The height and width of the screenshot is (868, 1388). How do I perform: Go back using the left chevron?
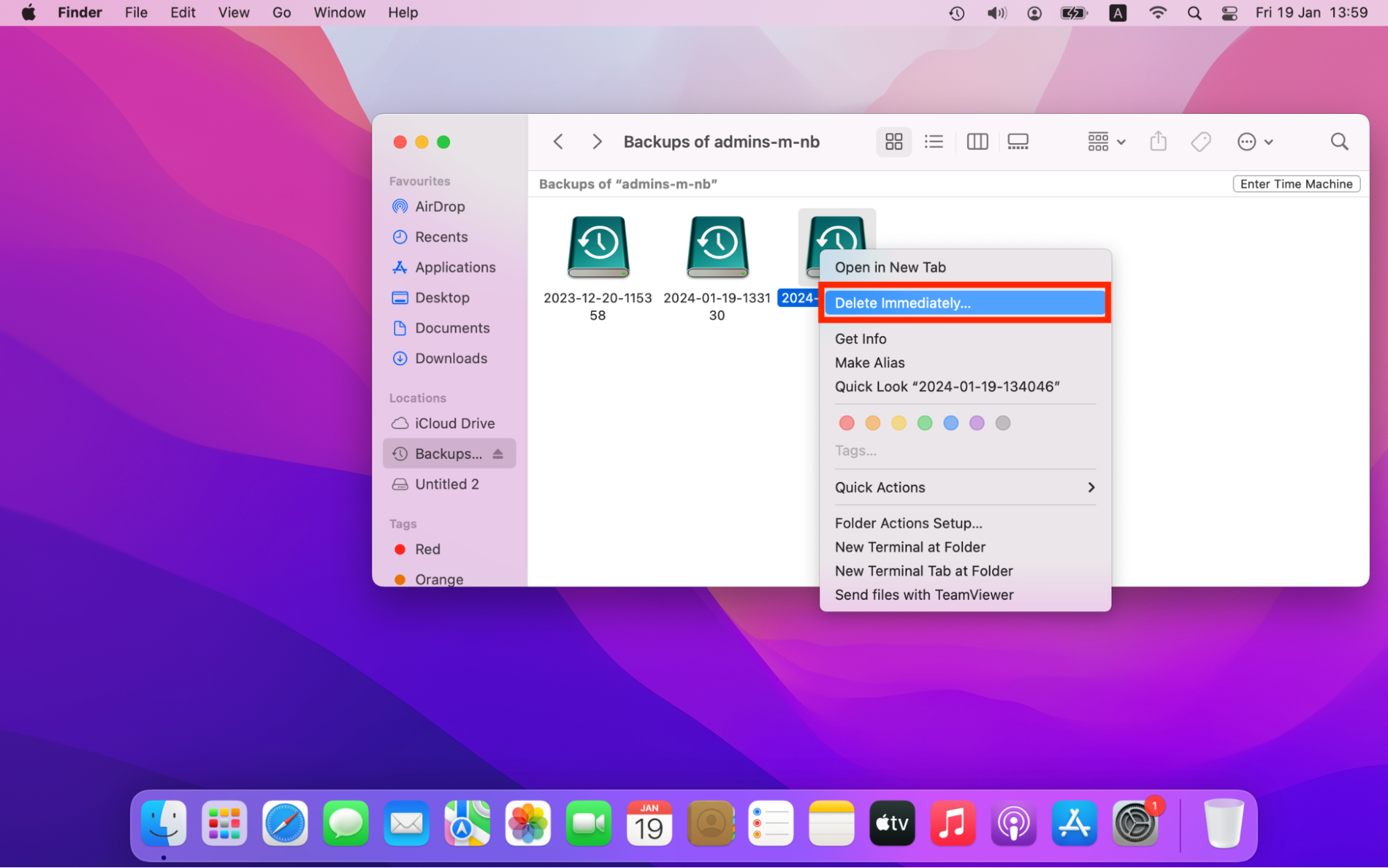pyautogui.click(x=558, y=142)
